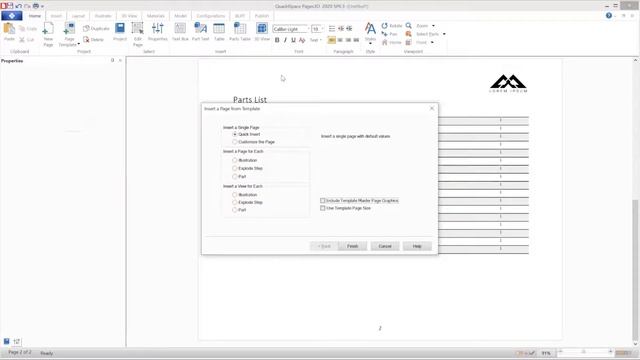The height and width of the screenshot is (360, 640).
Task: Open the Layout ribbon tab
Action: coord(78,16)
